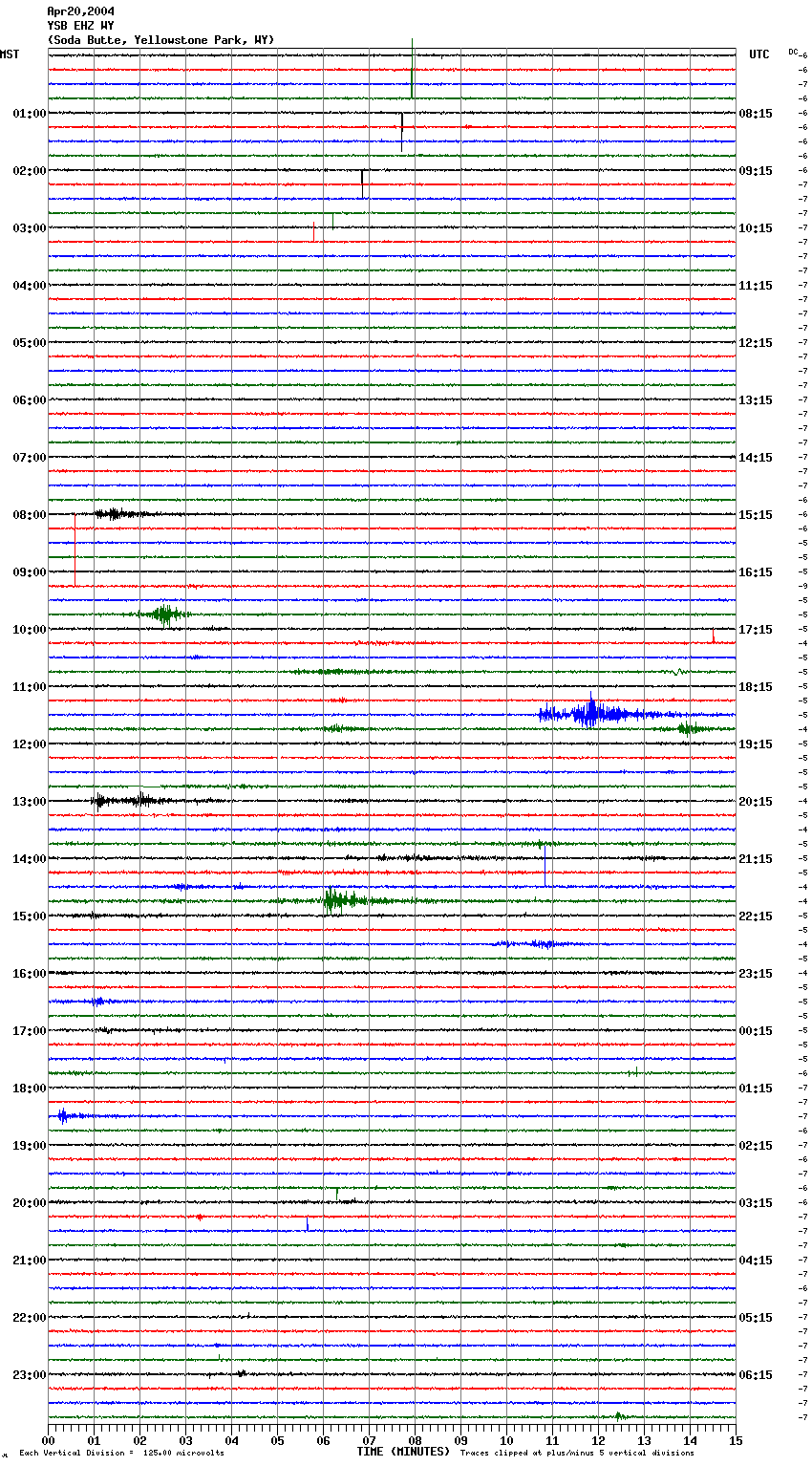Select the '18:00' MST time label
The image size is (812, 1466).
(x=30, y=1089)
